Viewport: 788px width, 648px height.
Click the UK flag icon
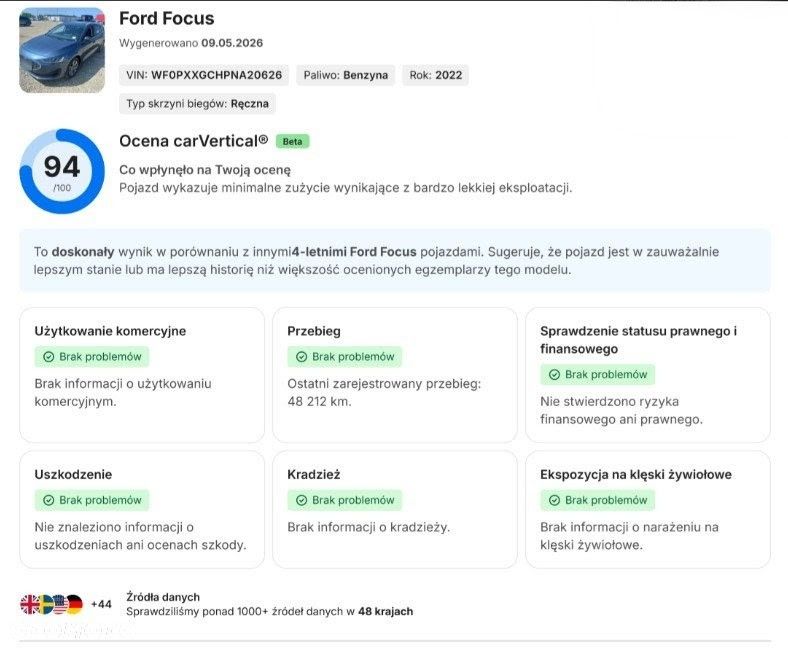tap(29, 604)
